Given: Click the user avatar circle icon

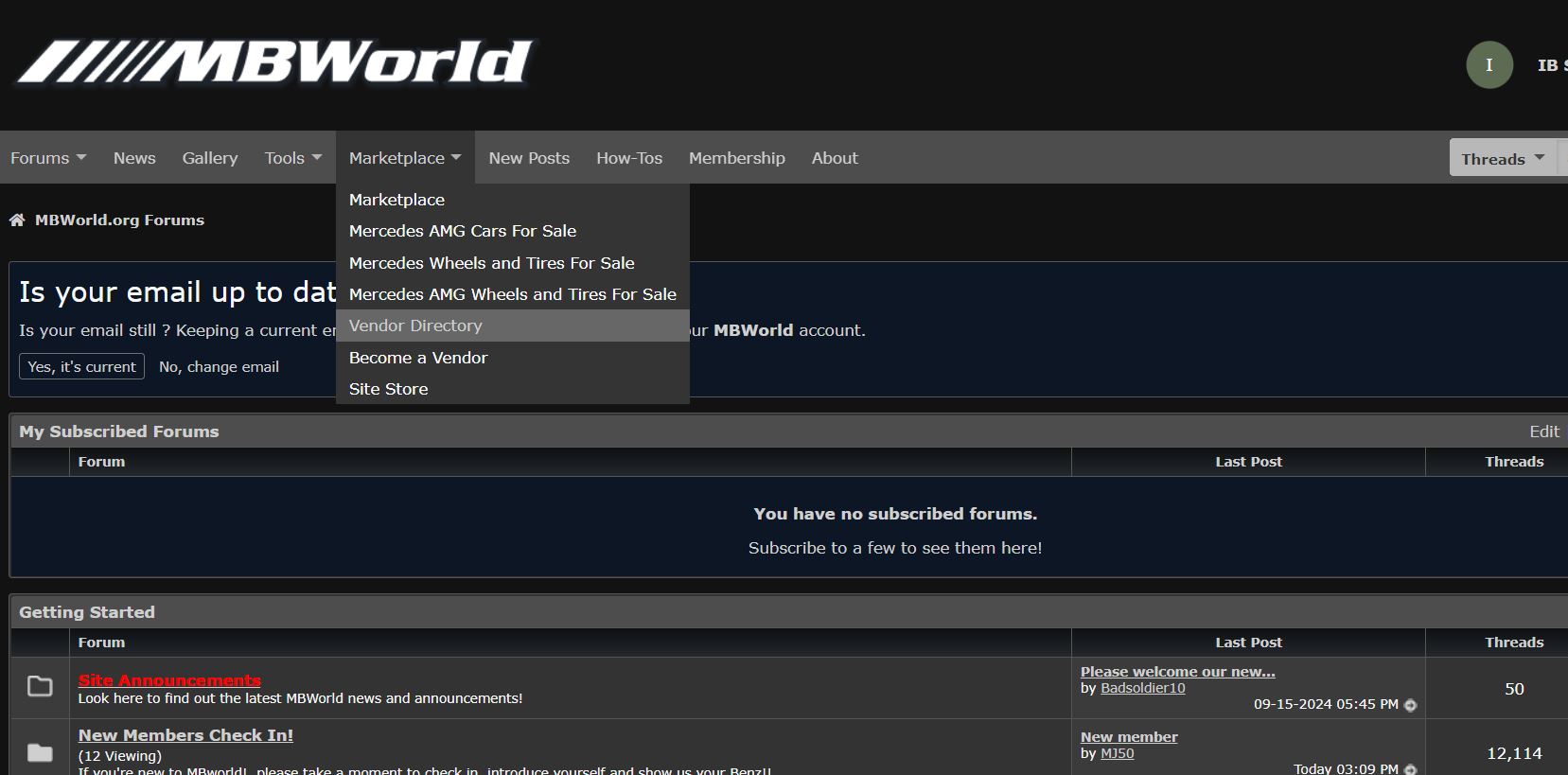Looking at the screenshot, I should [x=1489, y=65].
